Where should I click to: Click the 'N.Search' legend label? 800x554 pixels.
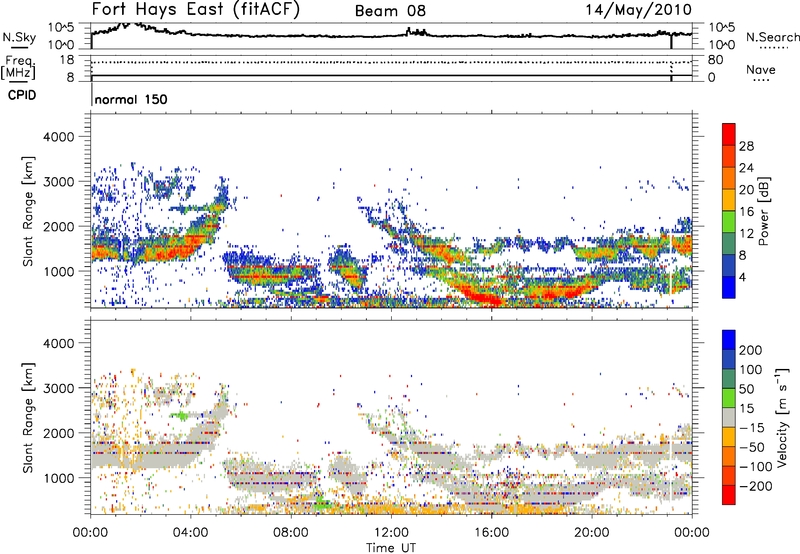point(773,37)
